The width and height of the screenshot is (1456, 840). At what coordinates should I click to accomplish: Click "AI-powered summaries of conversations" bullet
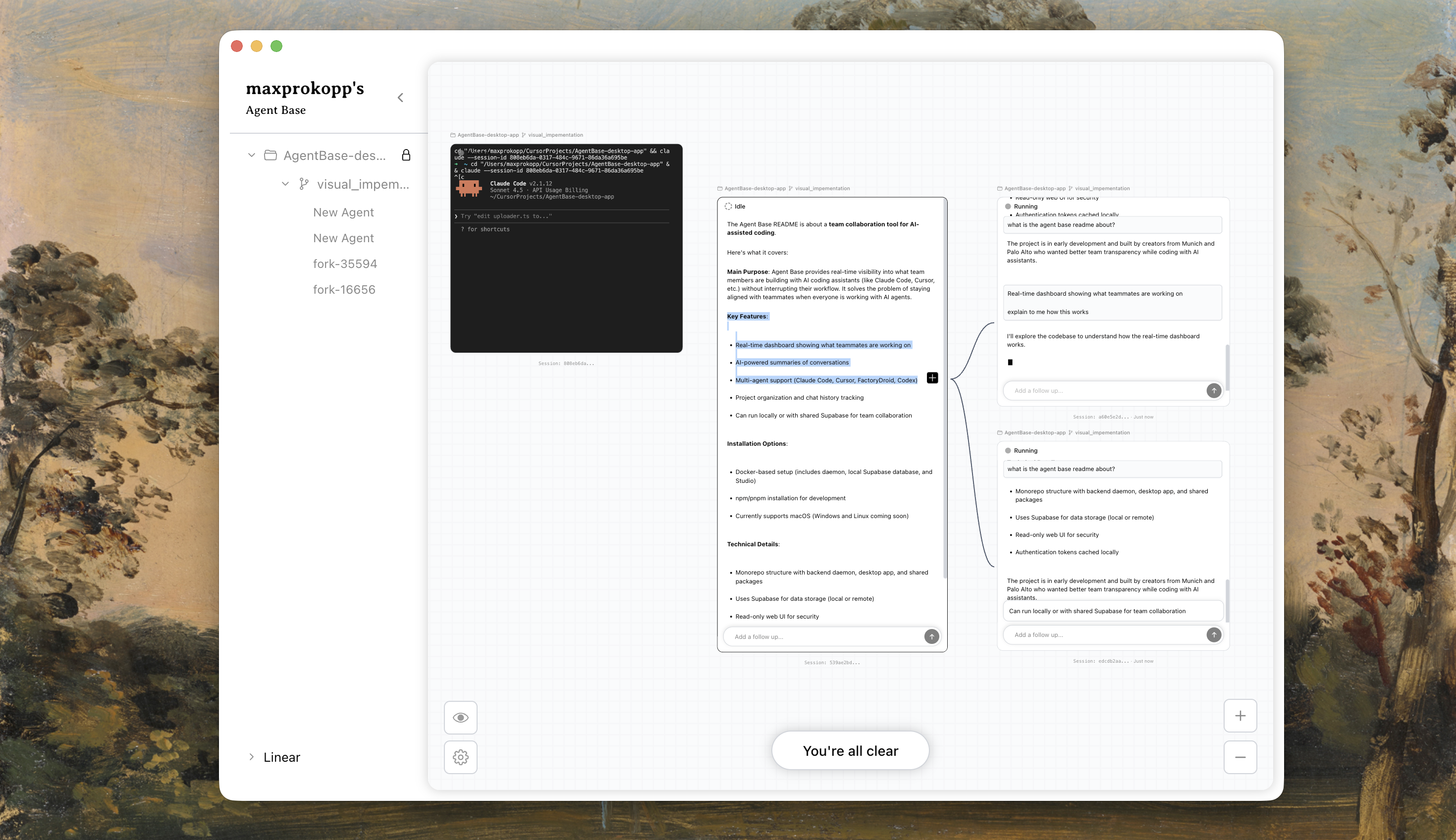coord(792,363)
